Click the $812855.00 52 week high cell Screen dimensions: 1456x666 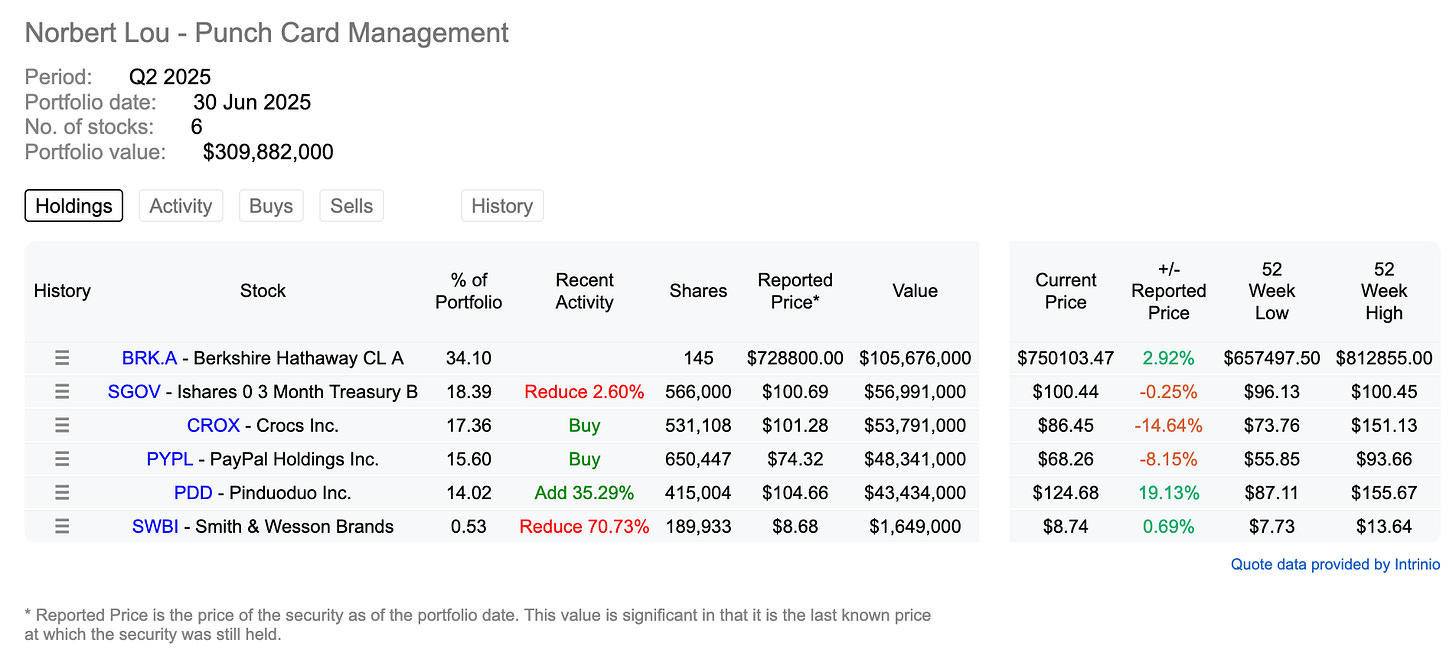(x=1384, y=358)
